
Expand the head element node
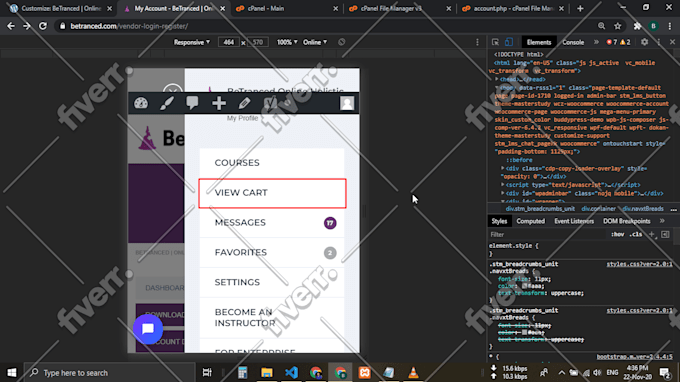(497, 79)
